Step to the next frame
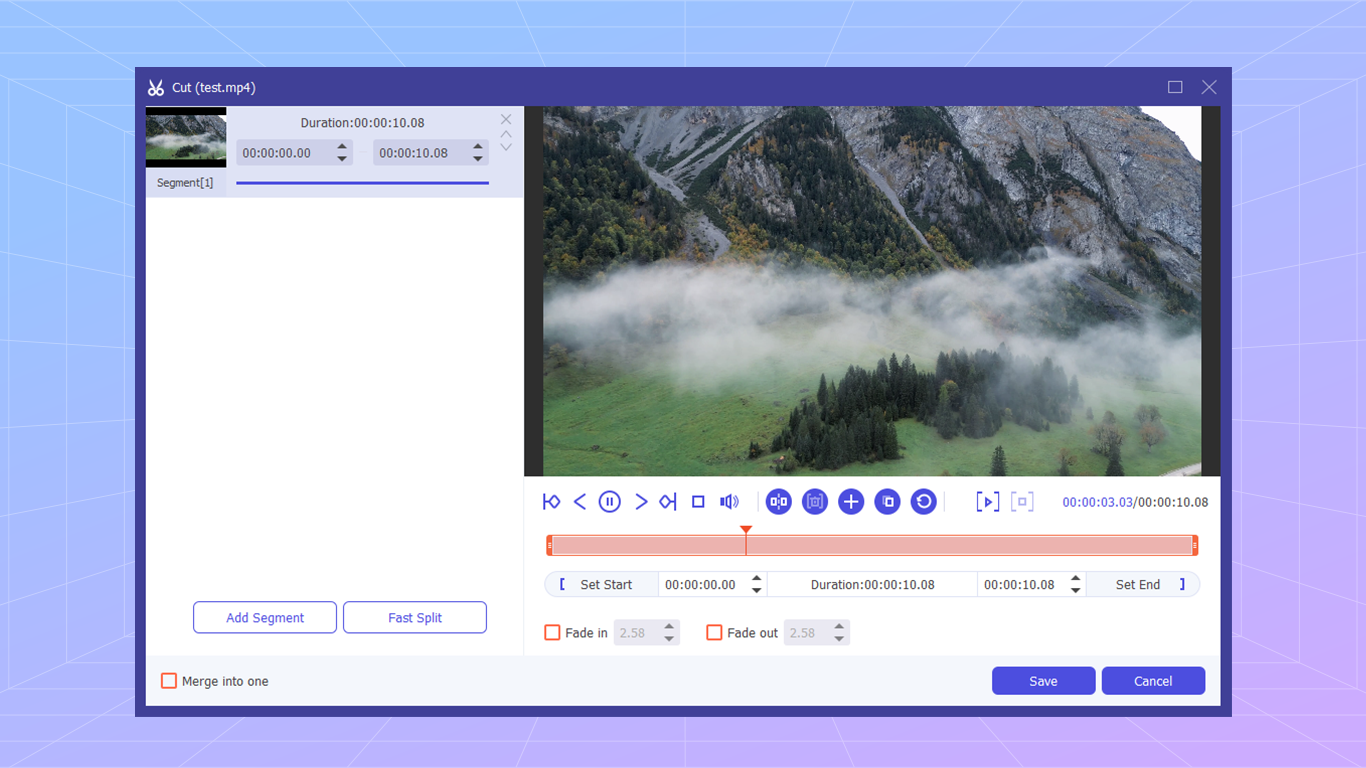The image size is (1366, 768). coord(640,501)
